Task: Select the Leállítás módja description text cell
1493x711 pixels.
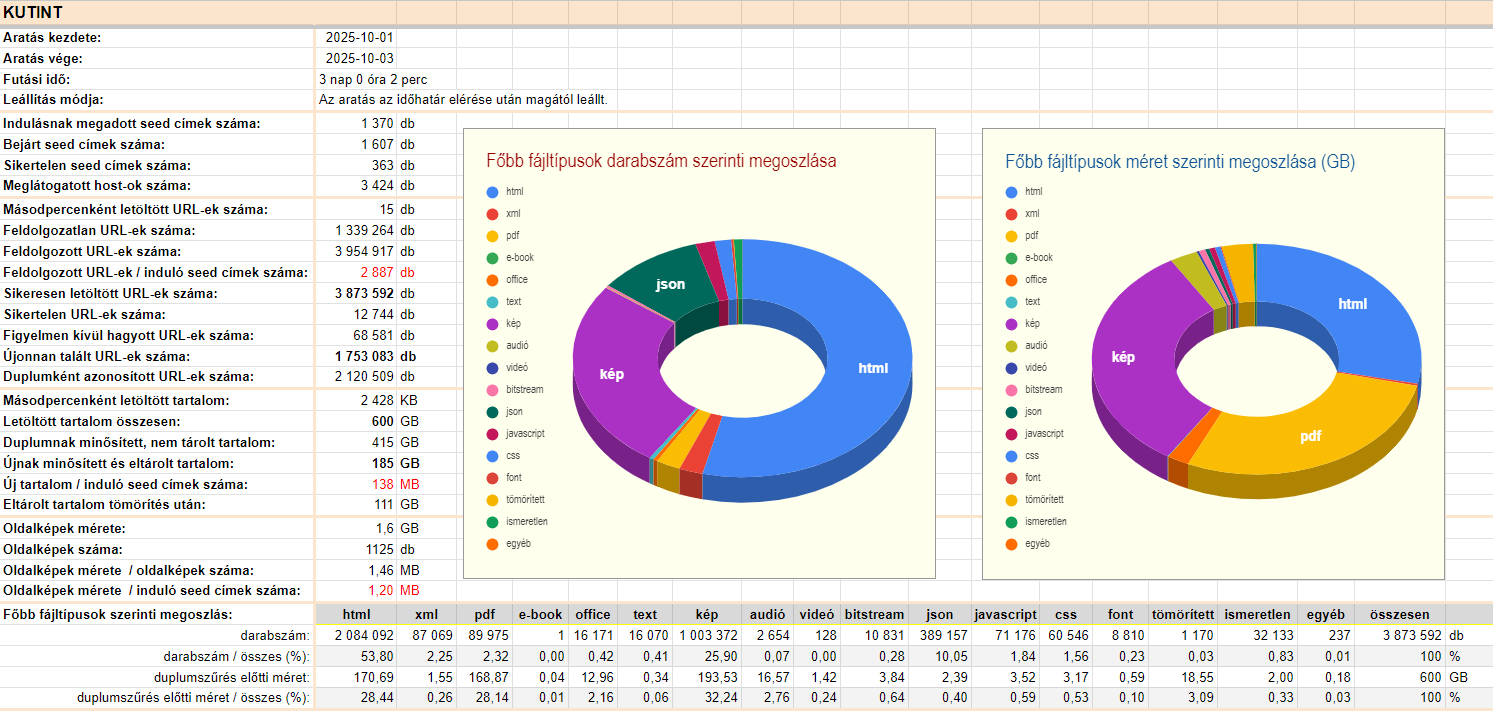Action: (x=463, y=100)
